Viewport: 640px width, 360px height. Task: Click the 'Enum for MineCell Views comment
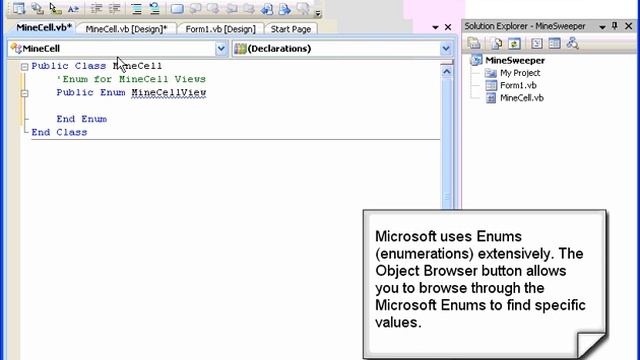pyautogui.click(x=131, y=79)
